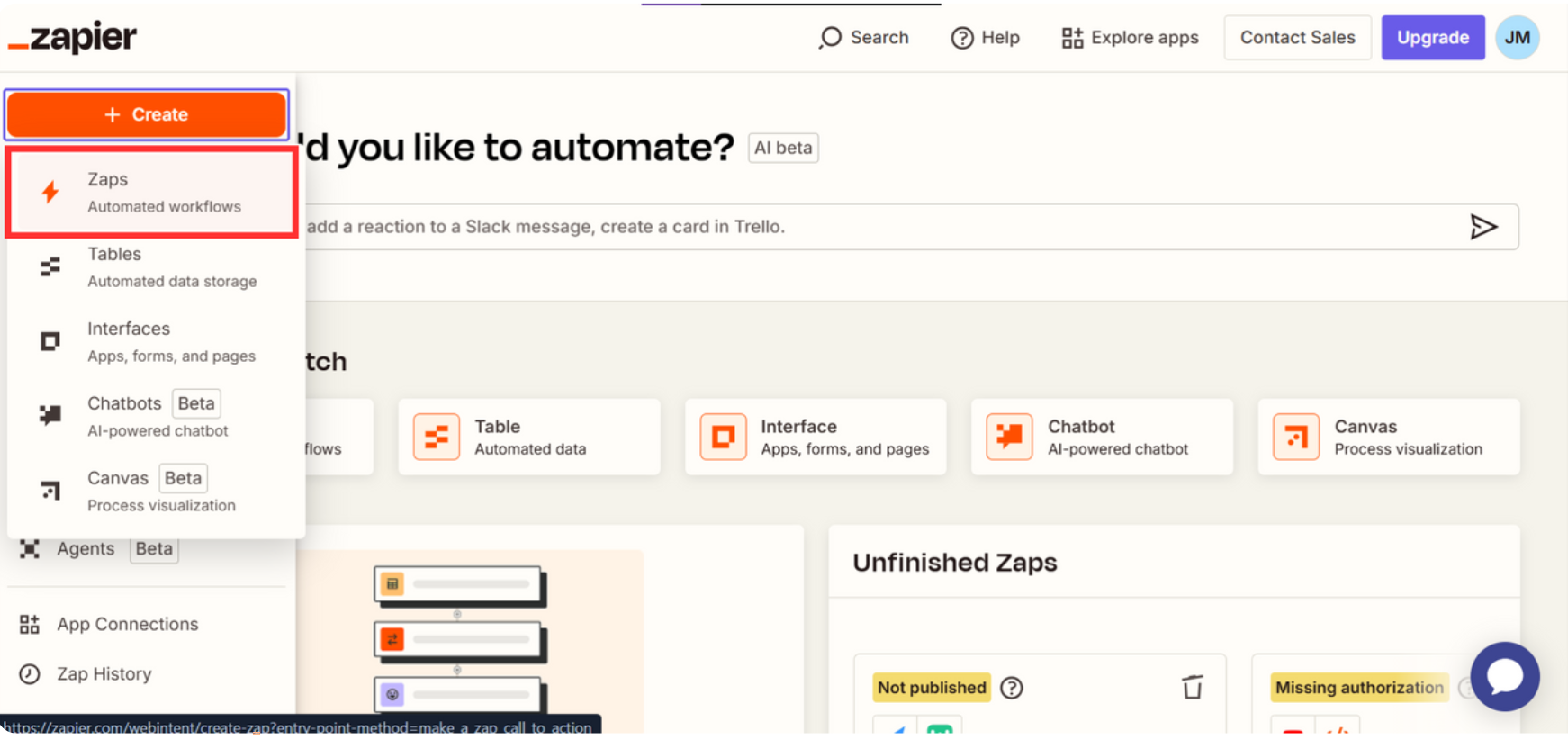
Task: Open the Canvas Process visualization card
Action: pos(1389,437)
